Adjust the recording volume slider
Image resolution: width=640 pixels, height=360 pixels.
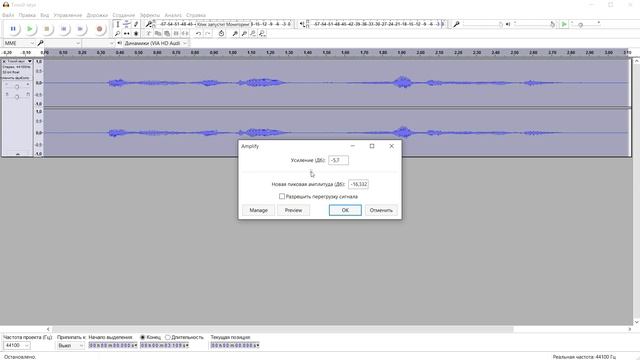pos(483,24)
